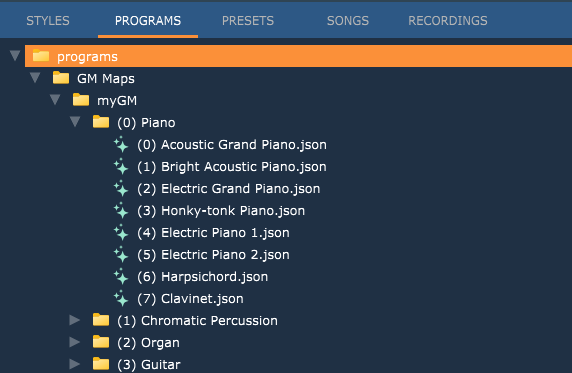
Task: Expand the (1) Chromatic Percussion folder
Action: pyautogui.click(x=75, y=320)
